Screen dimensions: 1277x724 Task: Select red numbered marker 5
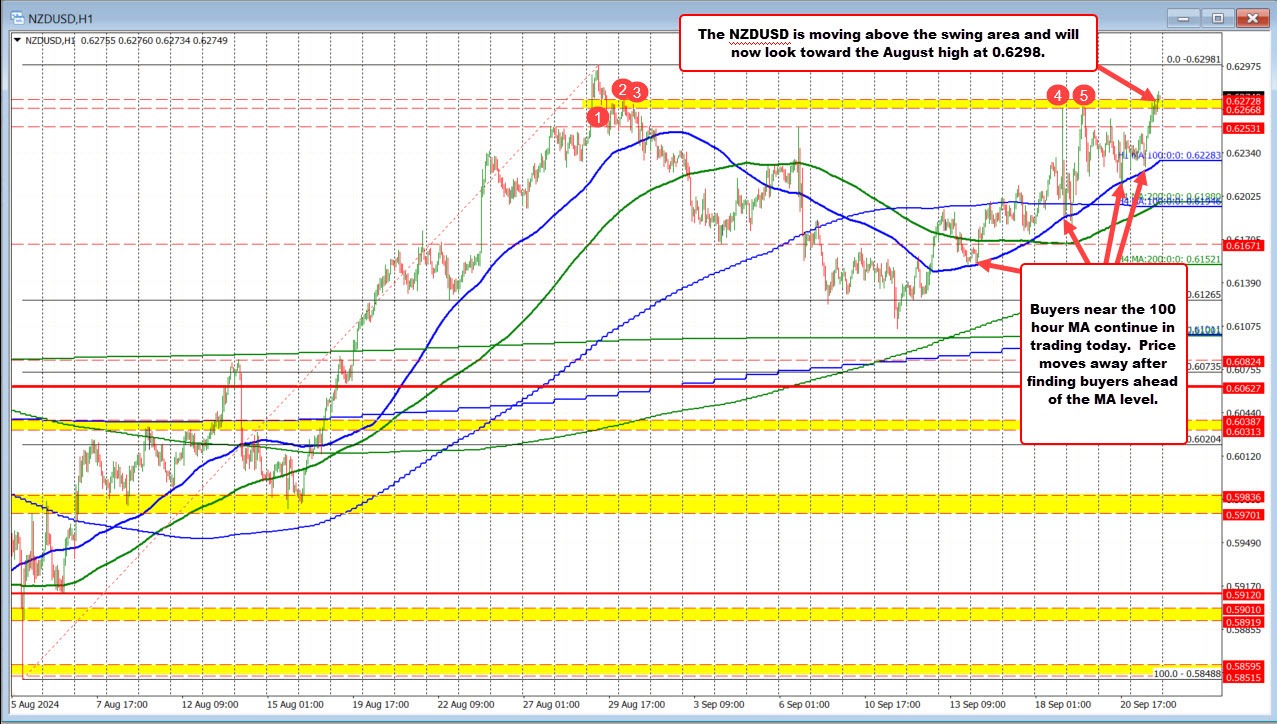[x=1082, y=96]
